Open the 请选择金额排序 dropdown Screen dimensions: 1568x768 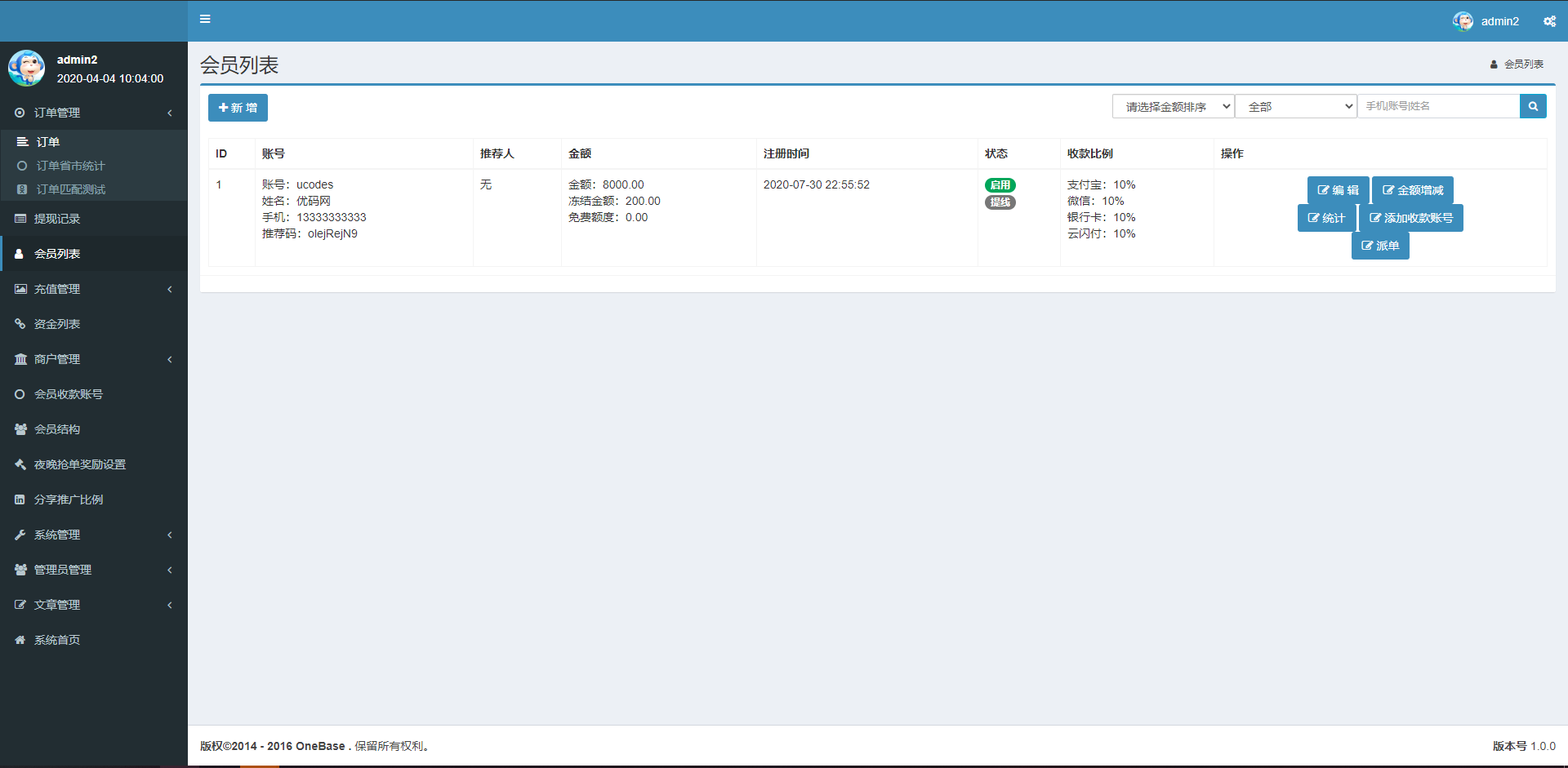click(1173, 105)
